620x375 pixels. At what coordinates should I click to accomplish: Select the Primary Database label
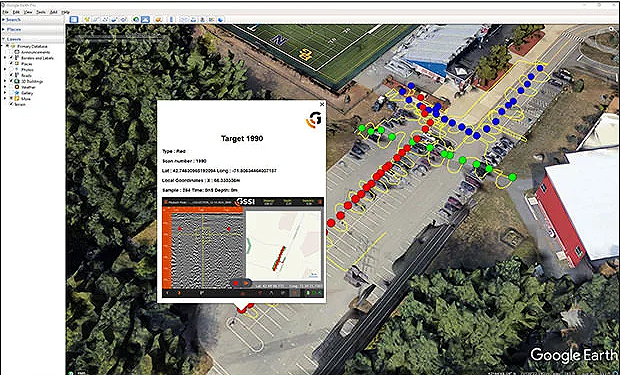tap(32, 46)
